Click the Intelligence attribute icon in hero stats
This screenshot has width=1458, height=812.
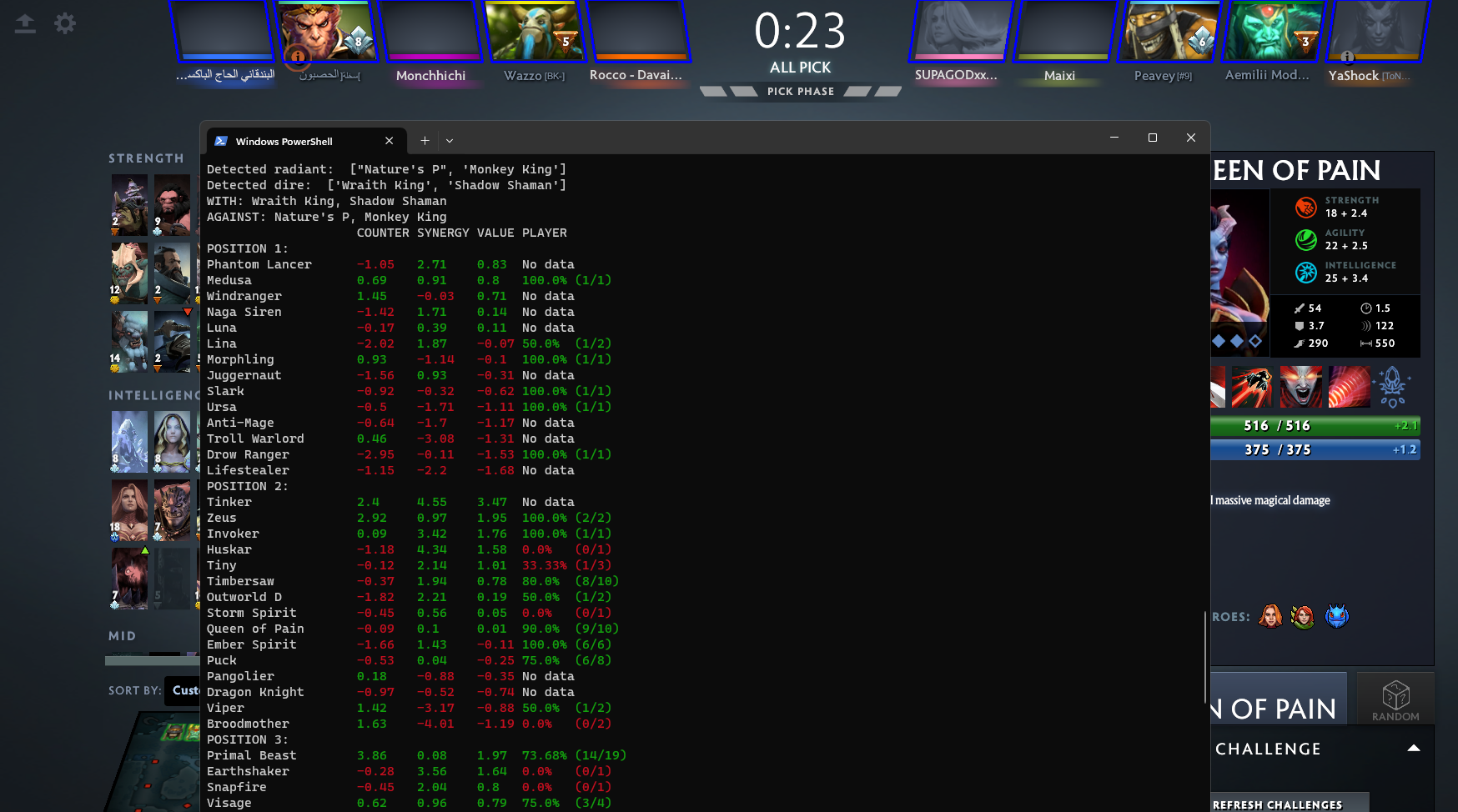[x=1306, y=272]
